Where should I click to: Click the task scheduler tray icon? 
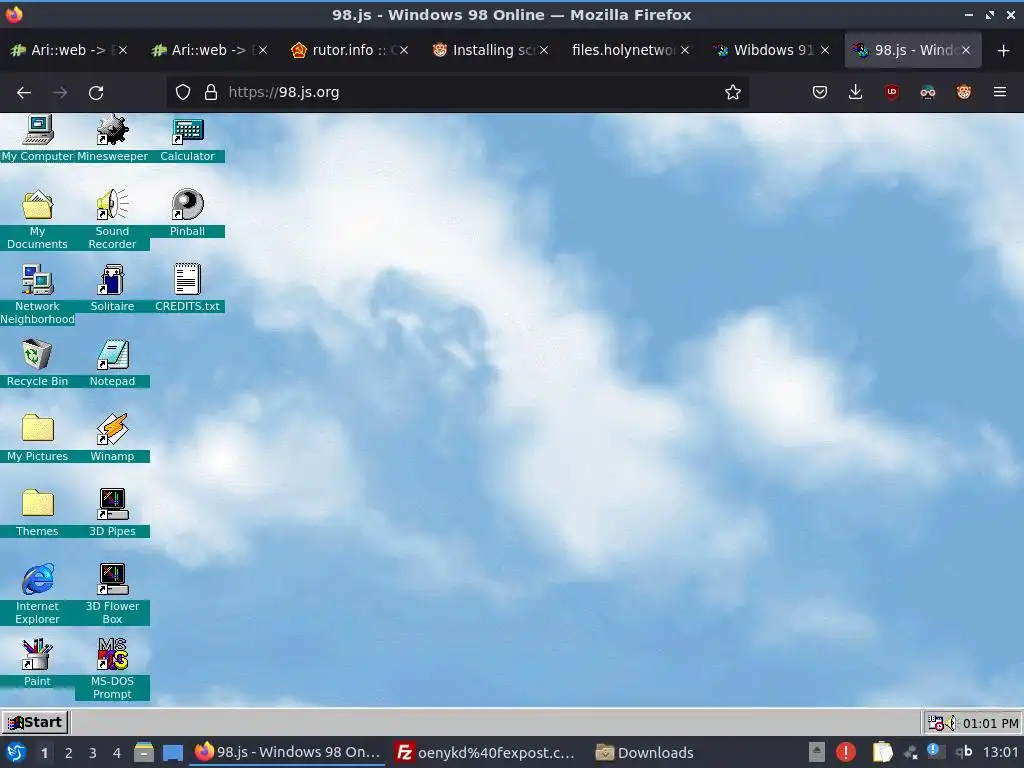pyautogui.click(x=936, y=723)
